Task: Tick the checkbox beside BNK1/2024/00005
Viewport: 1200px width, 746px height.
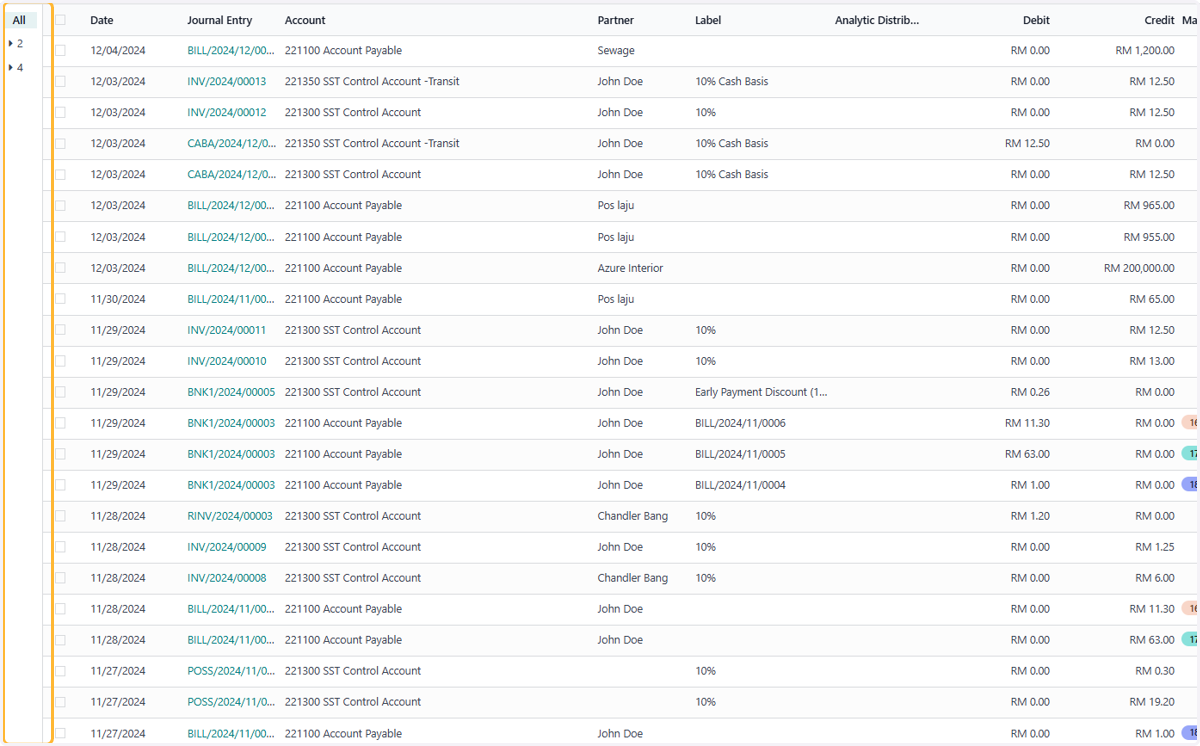Action: [x=60, y=392]
